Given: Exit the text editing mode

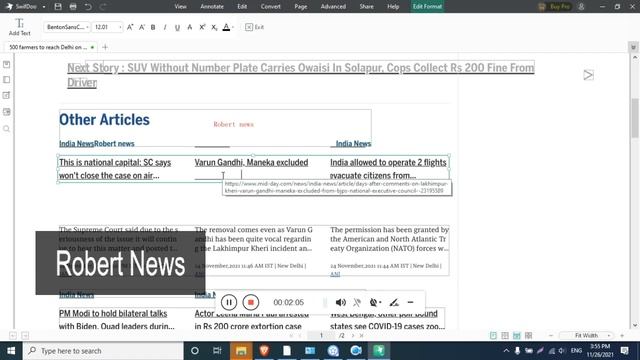Looking at the screenshot, I should (254, 27).
